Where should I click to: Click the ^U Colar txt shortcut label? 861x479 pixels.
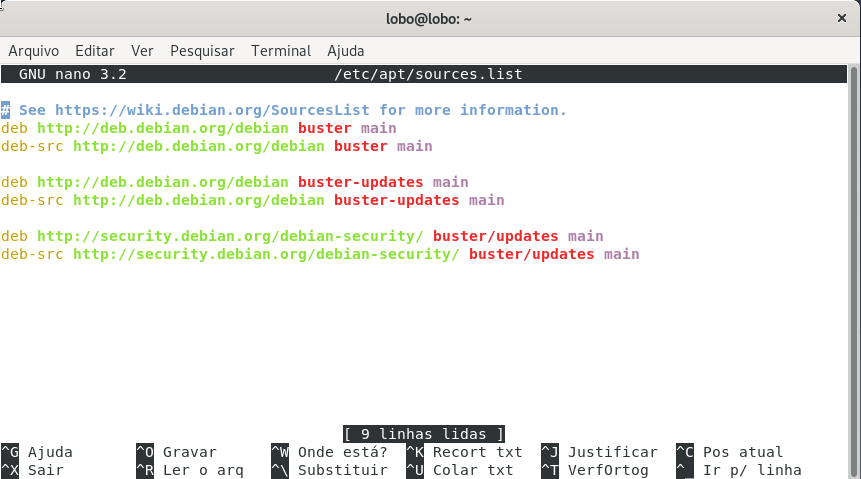tap(460, 470)
